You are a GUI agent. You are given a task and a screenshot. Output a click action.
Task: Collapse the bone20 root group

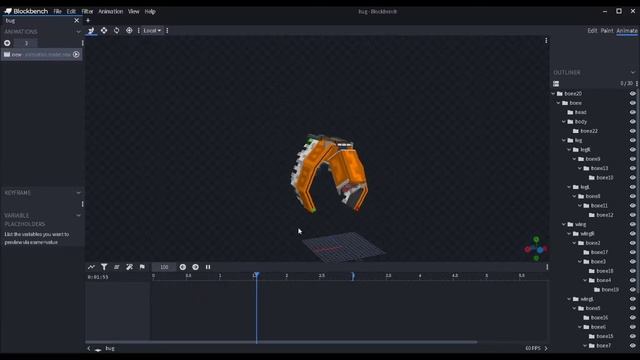[x=553, y=93]
